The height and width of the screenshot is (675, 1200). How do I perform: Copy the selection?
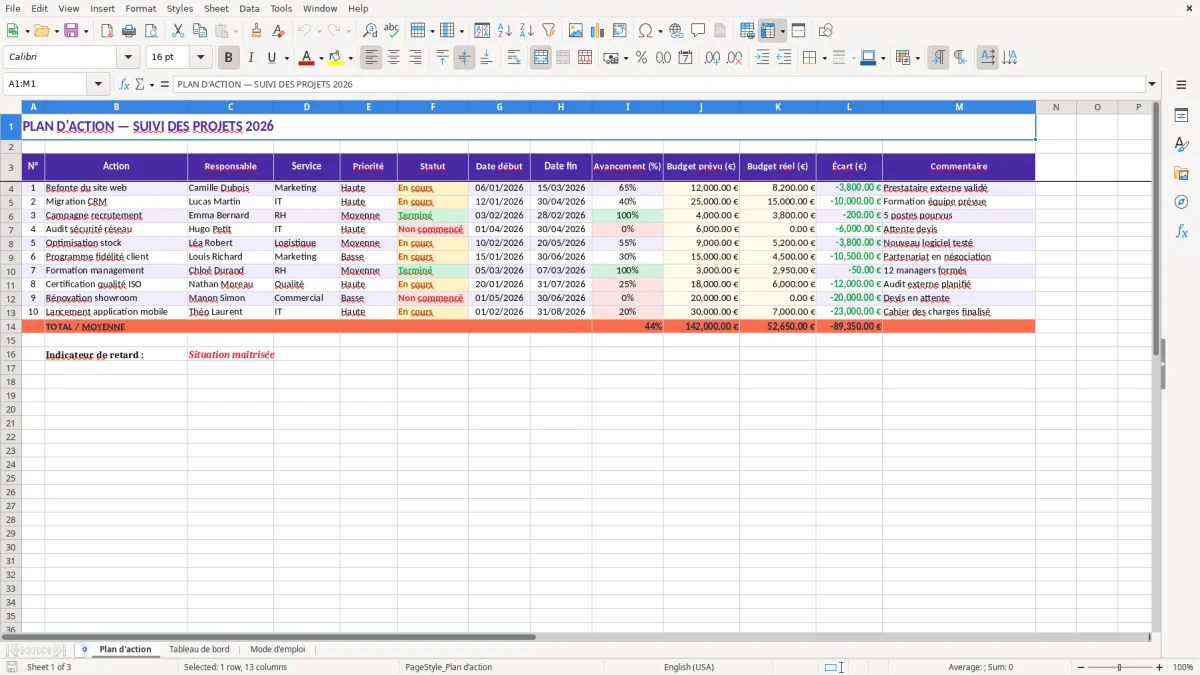pyautogui.click(x=199, y=31)
